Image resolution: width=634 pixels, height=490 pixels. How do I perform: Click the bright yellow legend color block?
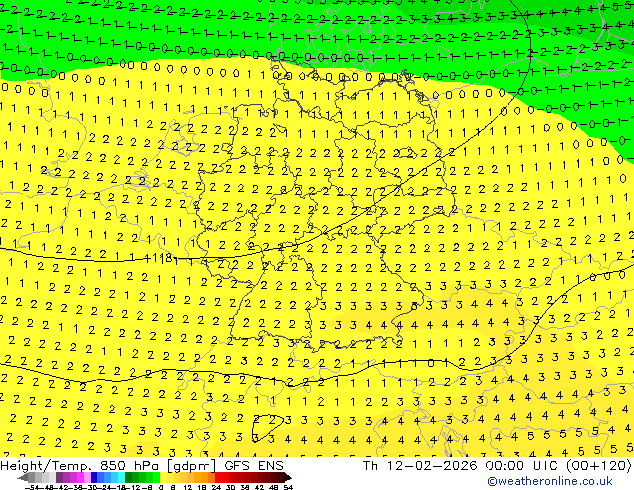(164, 477)
